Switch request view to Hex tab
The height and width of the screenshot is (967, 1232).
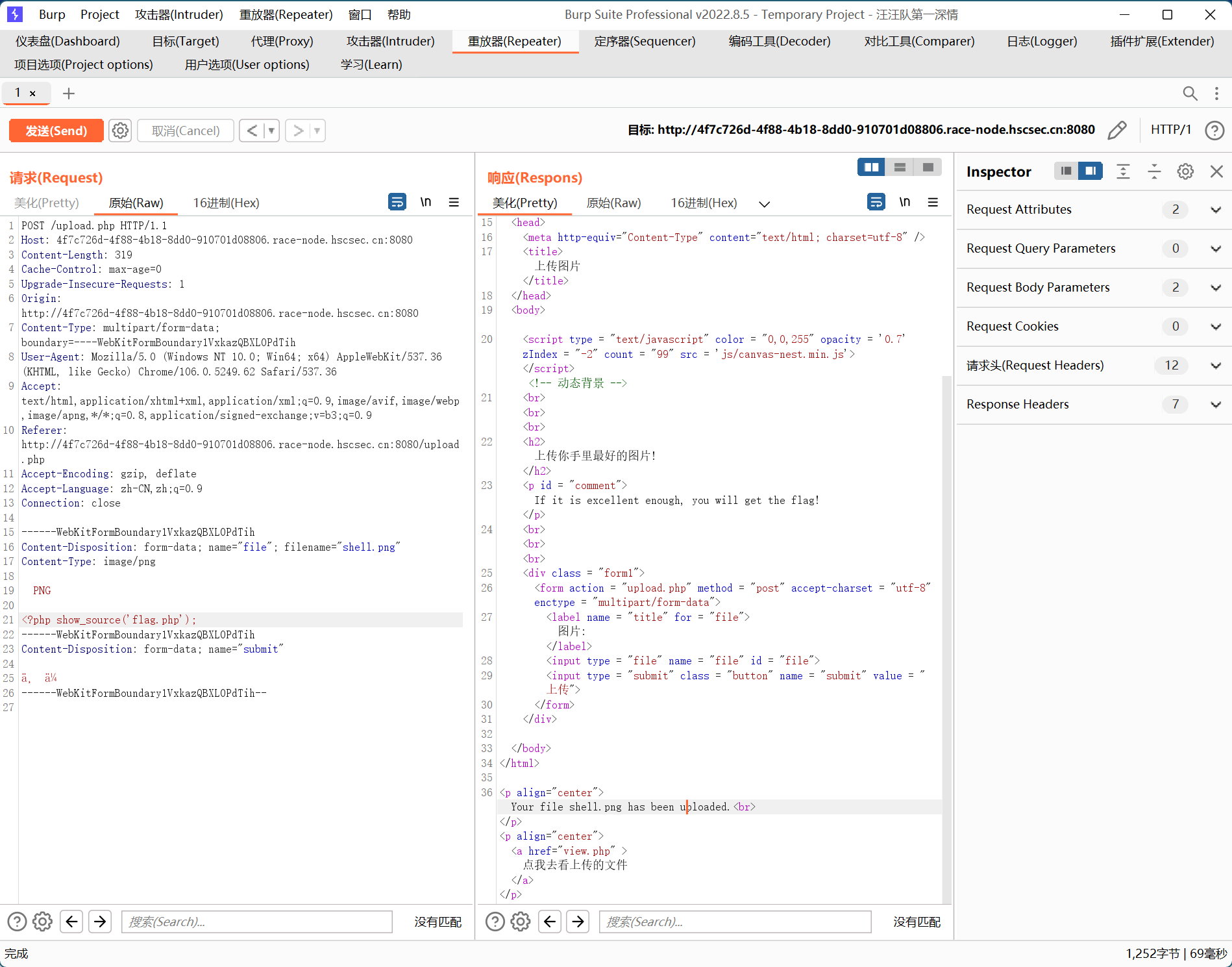(x=226, y=203)
